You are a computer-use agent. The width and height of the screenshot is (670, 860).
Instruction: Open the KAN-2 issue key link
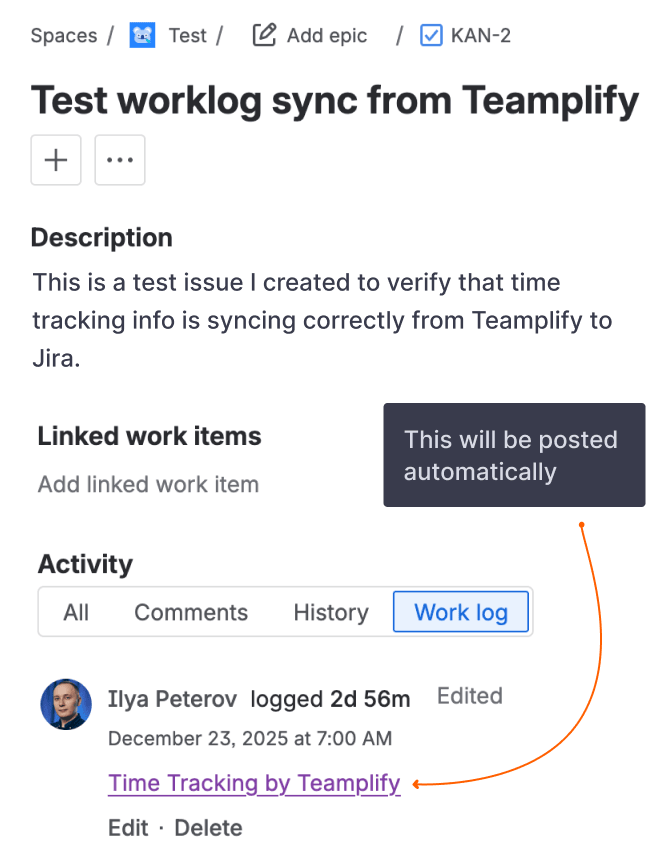(481, 36)
